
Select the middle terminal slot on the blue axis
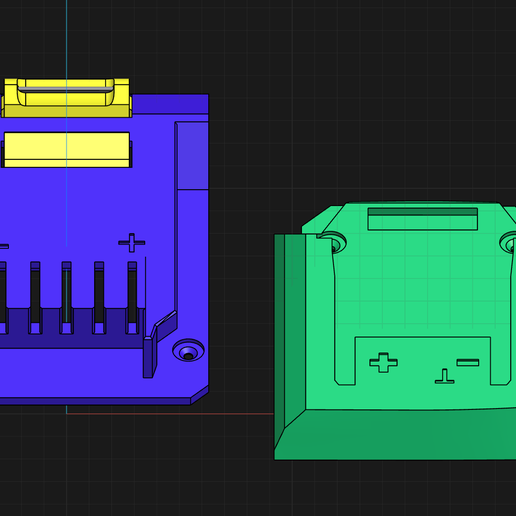66,297
